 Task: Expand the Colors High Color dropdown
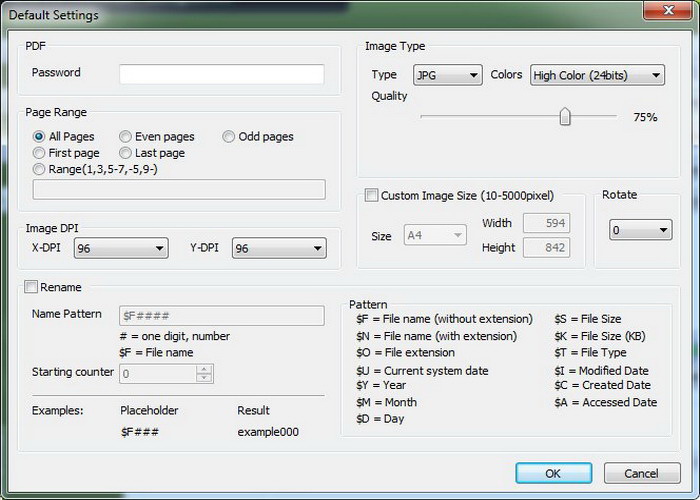597,75
